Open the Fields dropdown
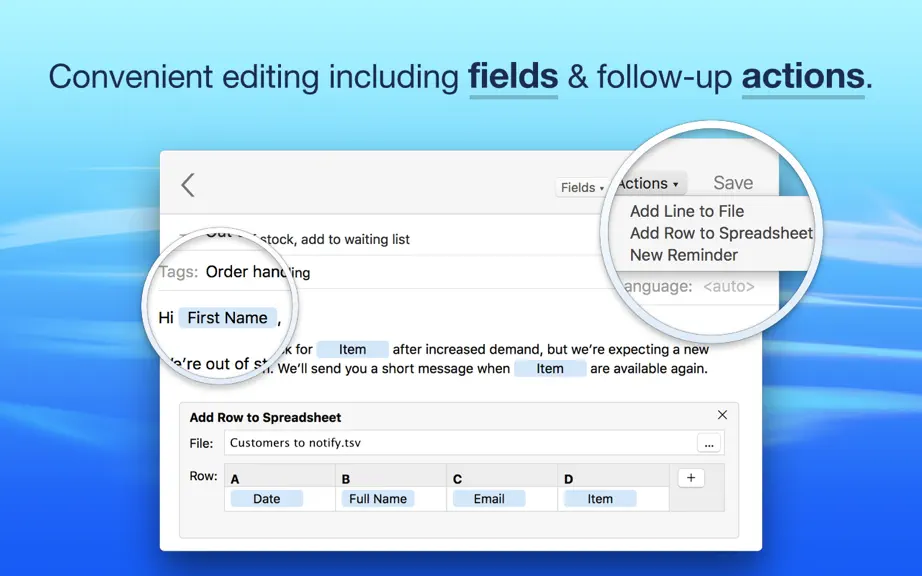This screenshot has height=576, width=922. point(582,187)
